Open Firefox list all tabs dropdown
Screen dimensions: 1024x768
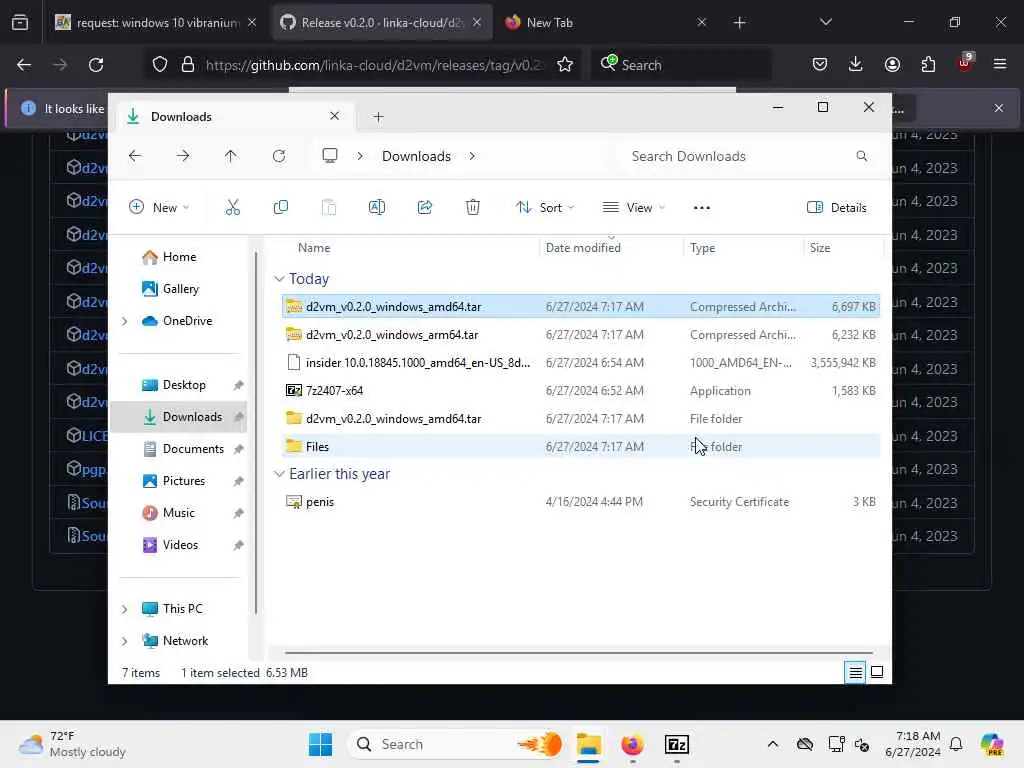[x=825, y=22]
